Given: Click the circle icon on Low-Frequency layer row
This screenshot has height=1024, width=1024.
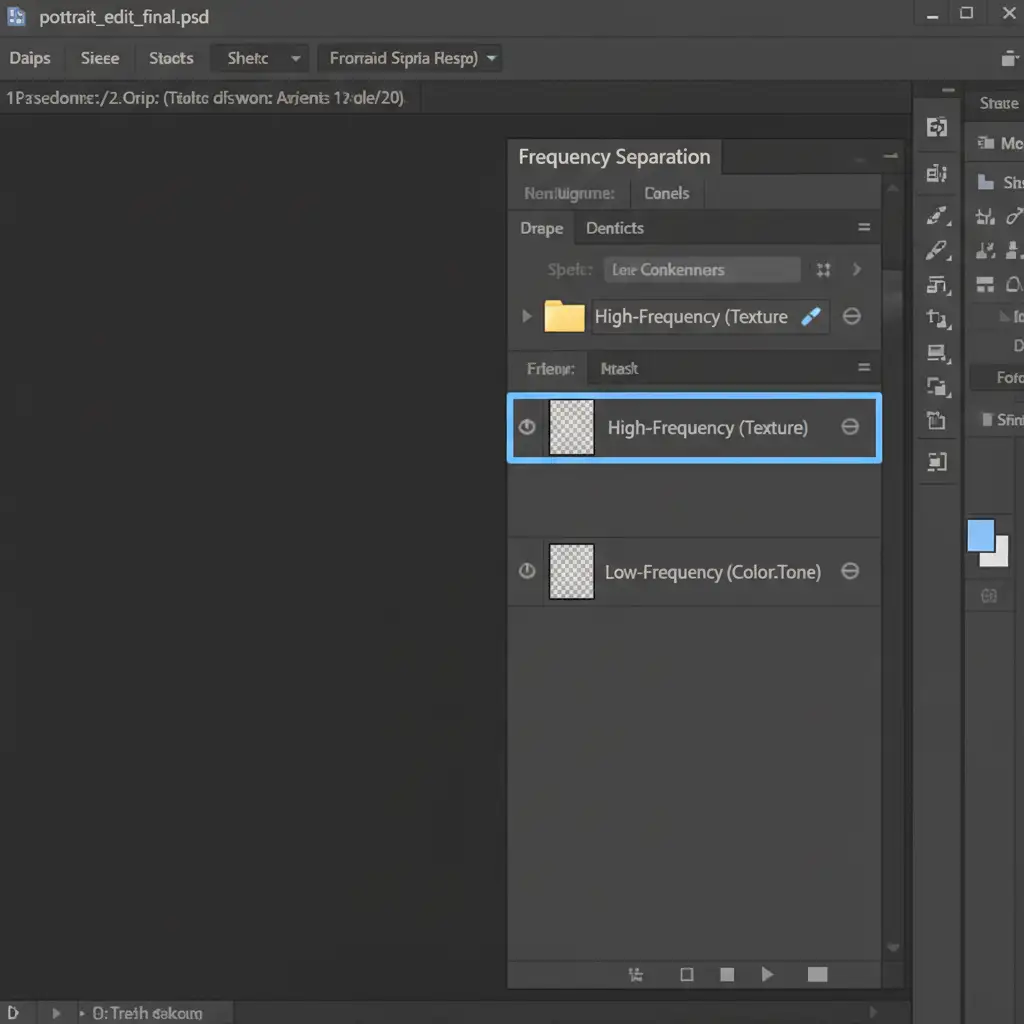Looking at the screenshot, I should (x=850, y=571).
